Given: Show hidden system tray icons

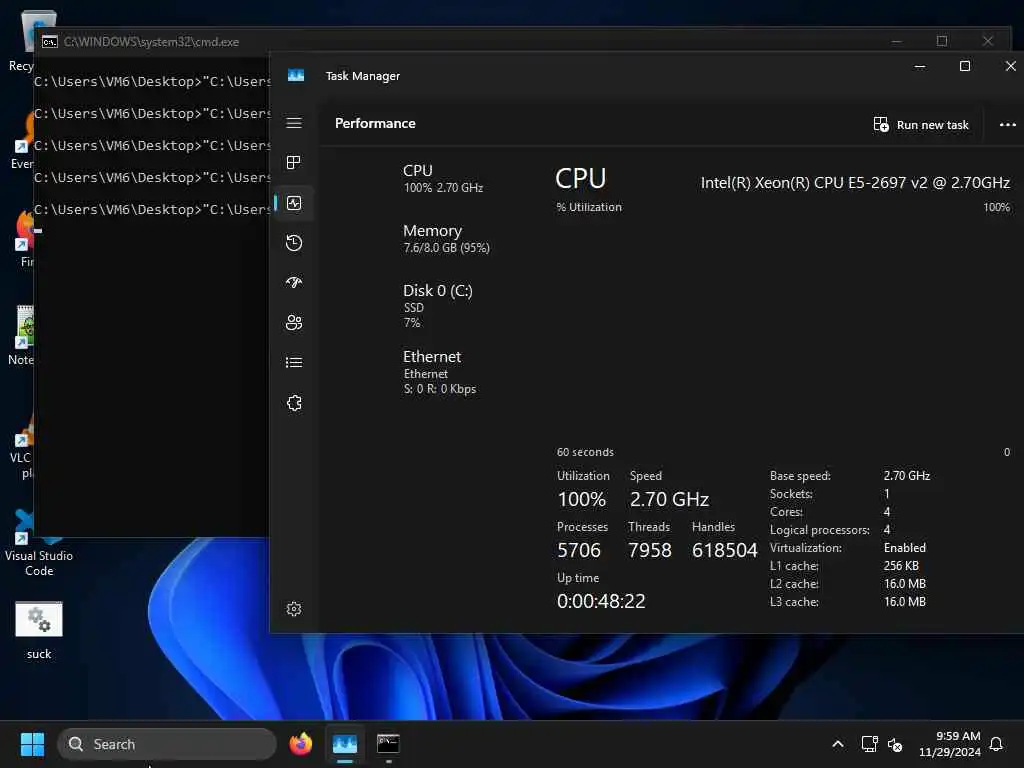Looking at the screenshot, I should 838,744.
